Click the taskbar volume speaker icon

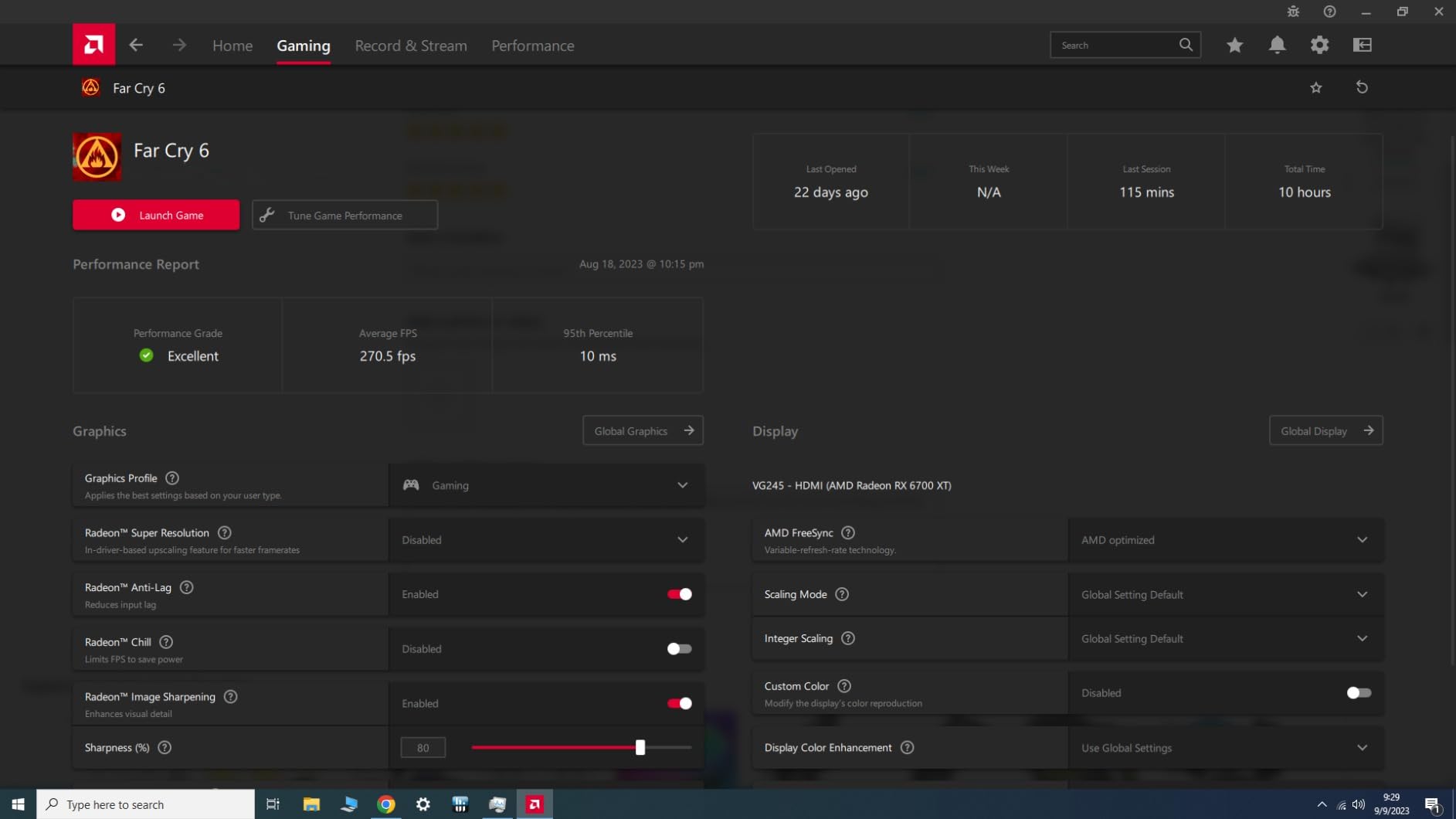1359,804
